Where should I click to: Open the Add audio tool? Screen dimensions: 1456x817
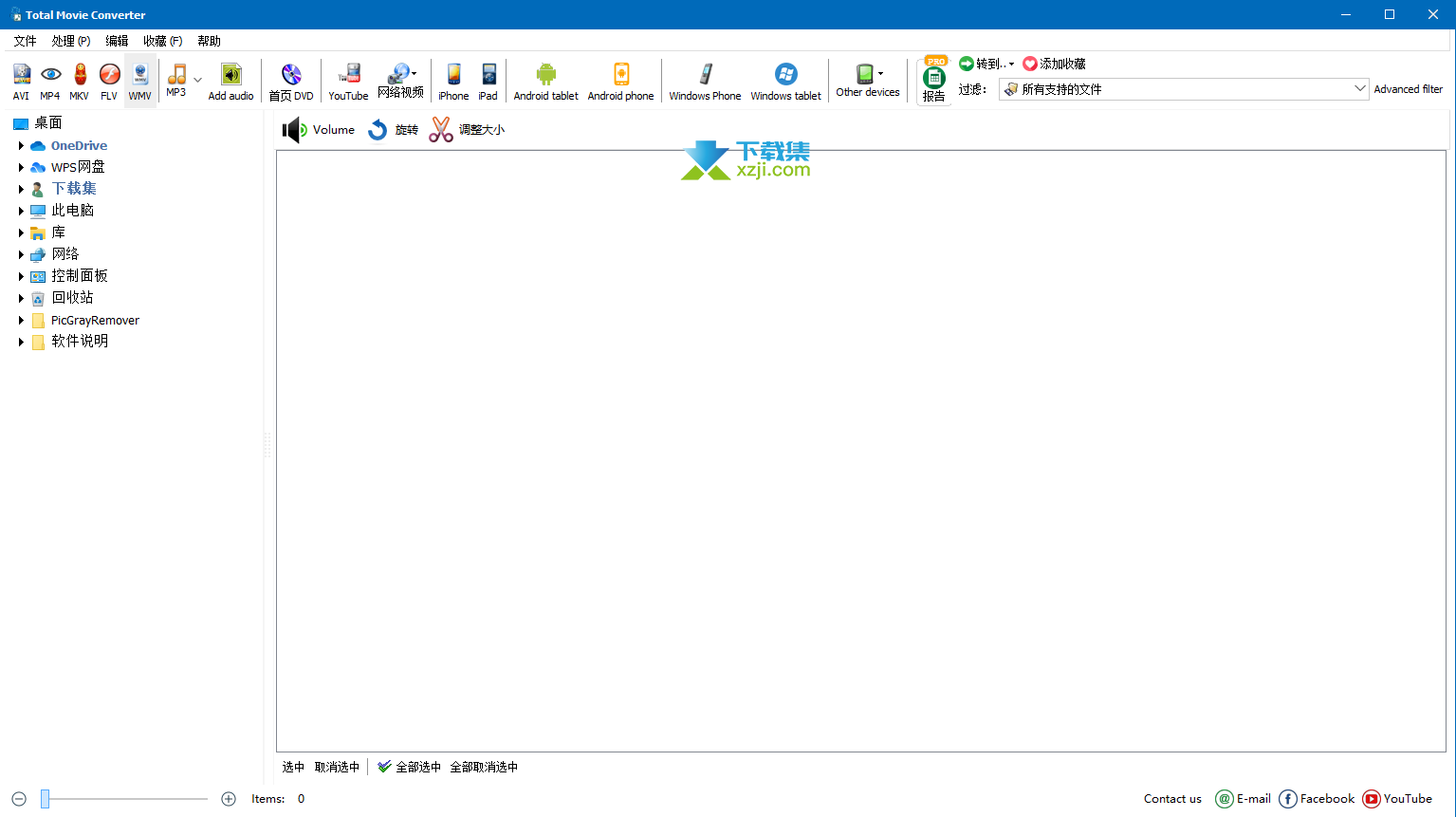click(x=231, y=81)
